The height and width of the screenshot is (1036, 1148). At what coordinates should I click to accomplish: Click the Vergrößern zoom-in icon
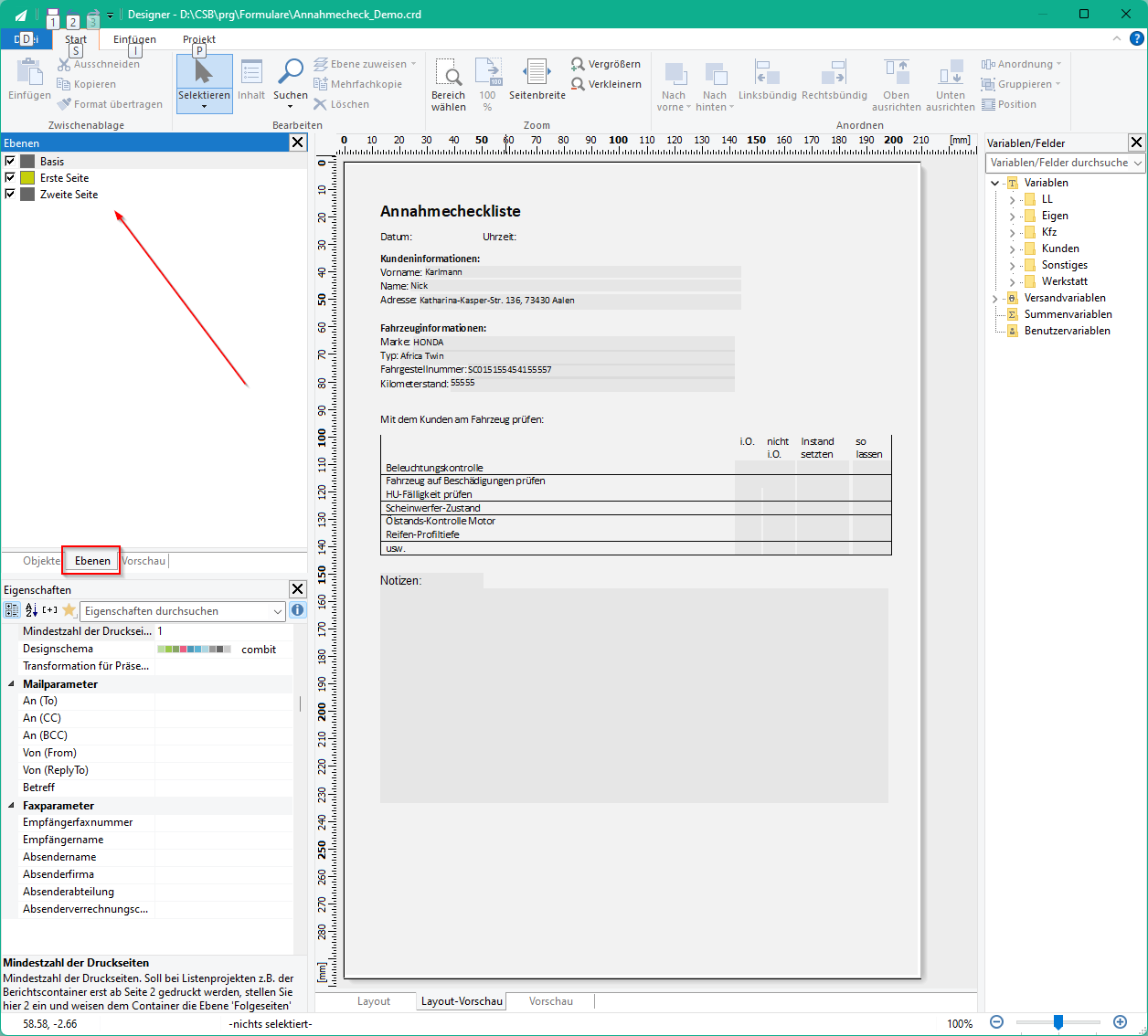click(578, 64)
